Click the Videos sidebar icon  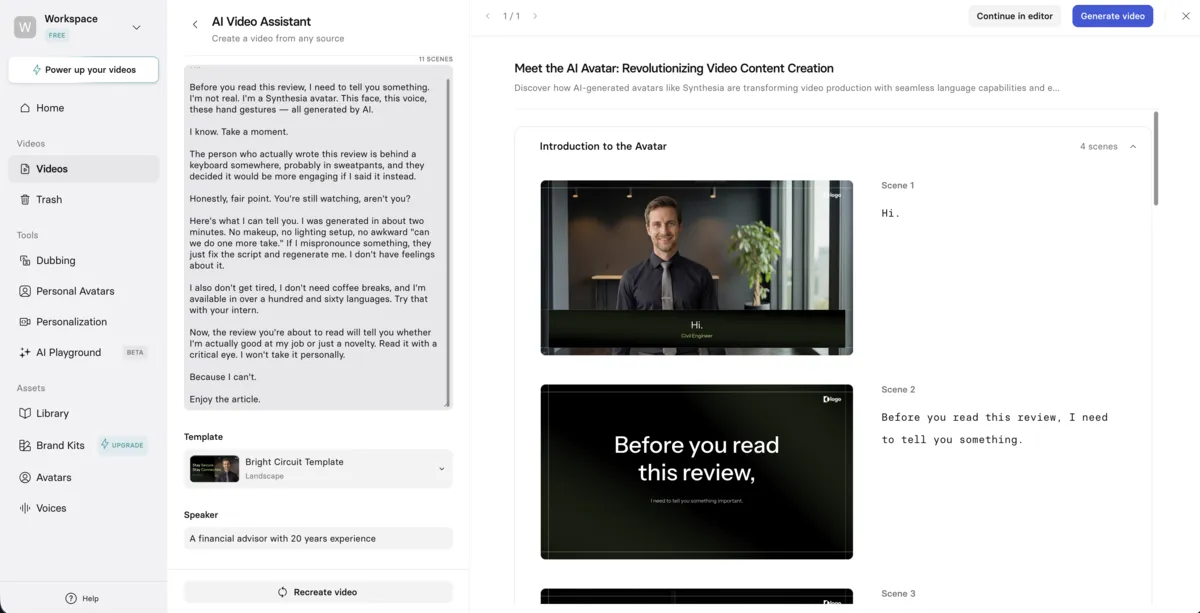[x=26, y=169]
